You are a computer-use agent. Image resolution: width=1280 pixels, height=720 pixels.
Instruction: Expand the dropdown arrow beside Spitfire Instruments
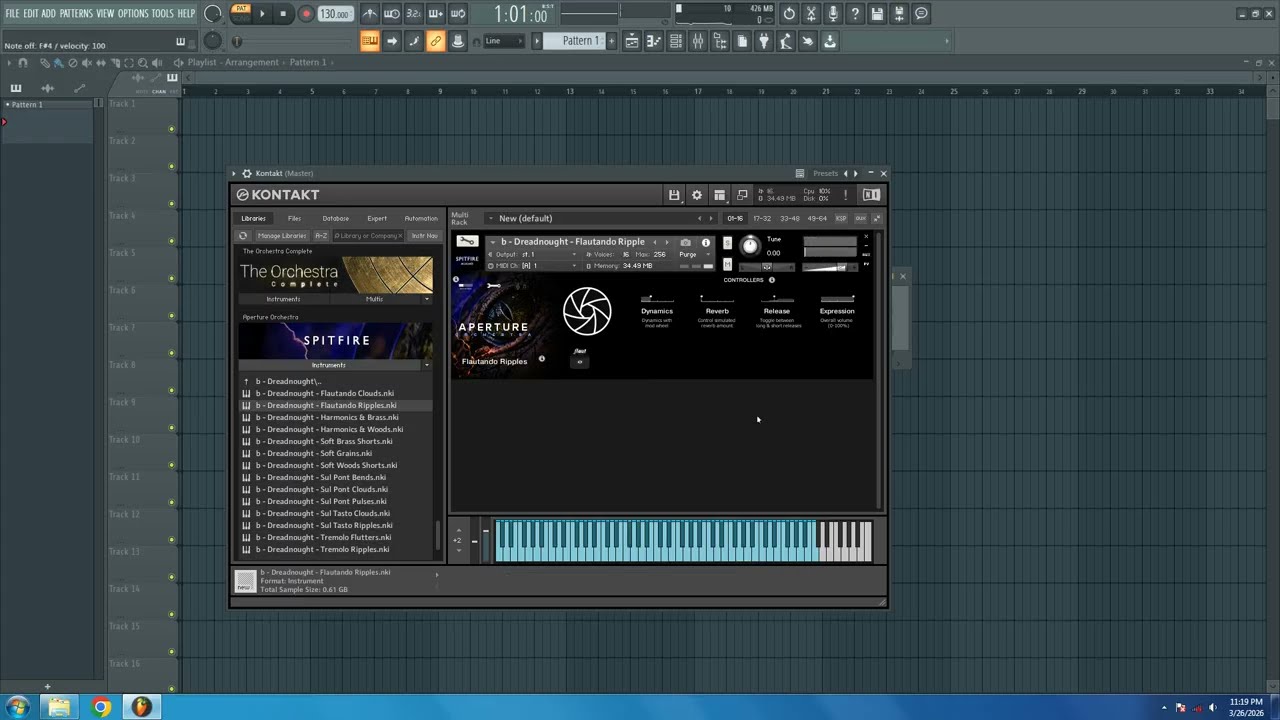(427, 365)
